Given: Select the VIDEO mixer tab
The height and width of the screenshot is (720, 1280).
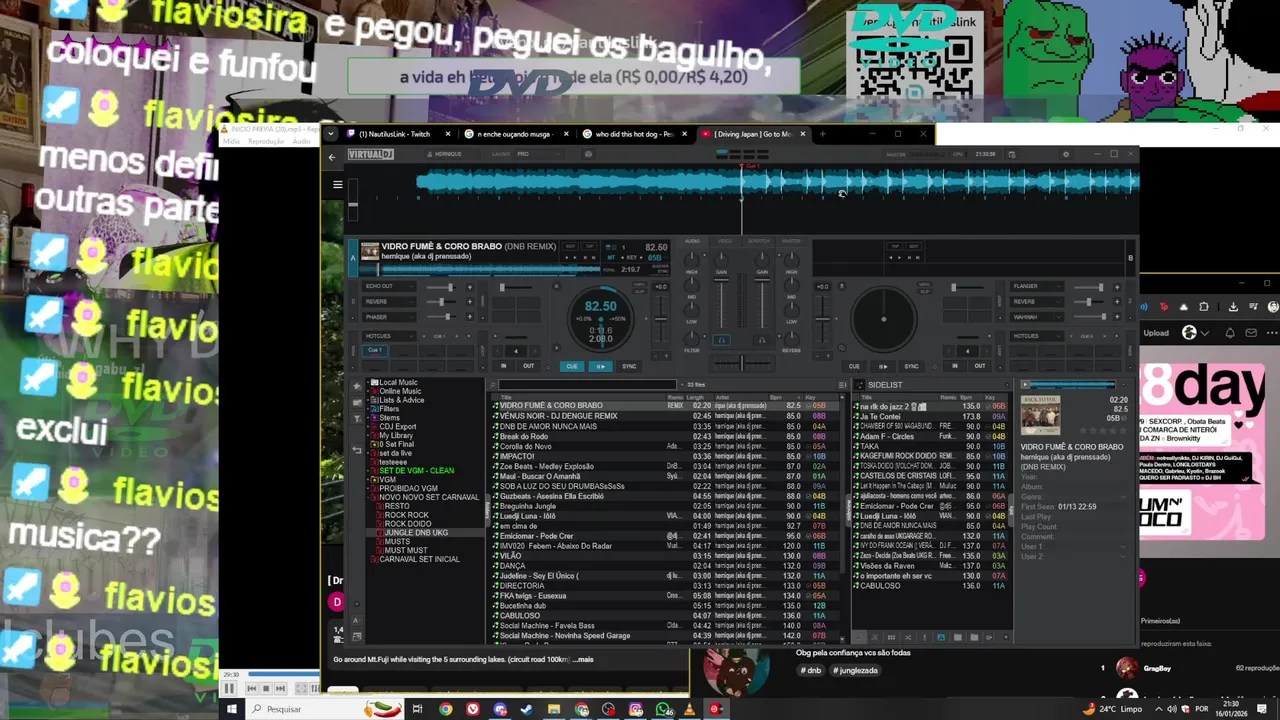Looking at the screenshot, I should [725, 241].
